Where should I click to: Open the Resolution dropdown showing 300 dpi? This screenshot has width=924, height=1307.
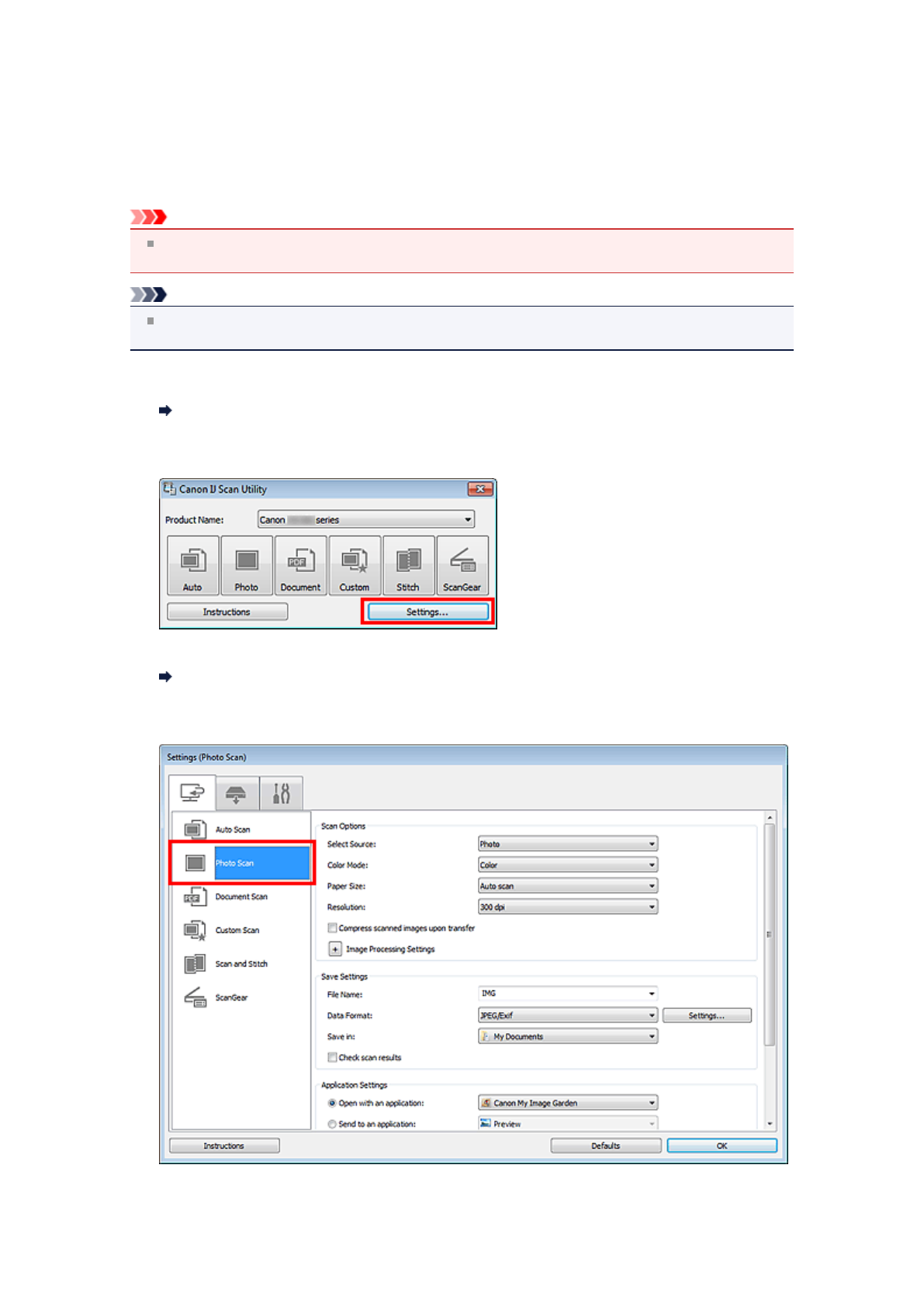[567, 907]
